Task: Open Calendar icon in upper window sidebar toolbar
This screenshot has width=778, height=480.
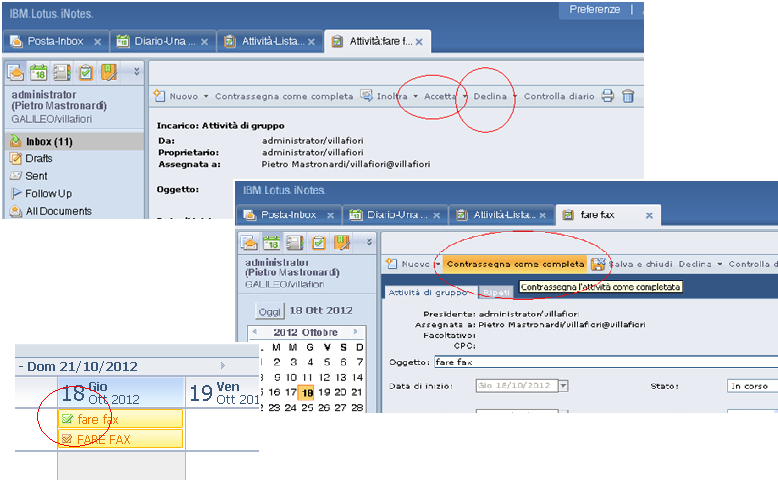Action: tap(38, 72)
